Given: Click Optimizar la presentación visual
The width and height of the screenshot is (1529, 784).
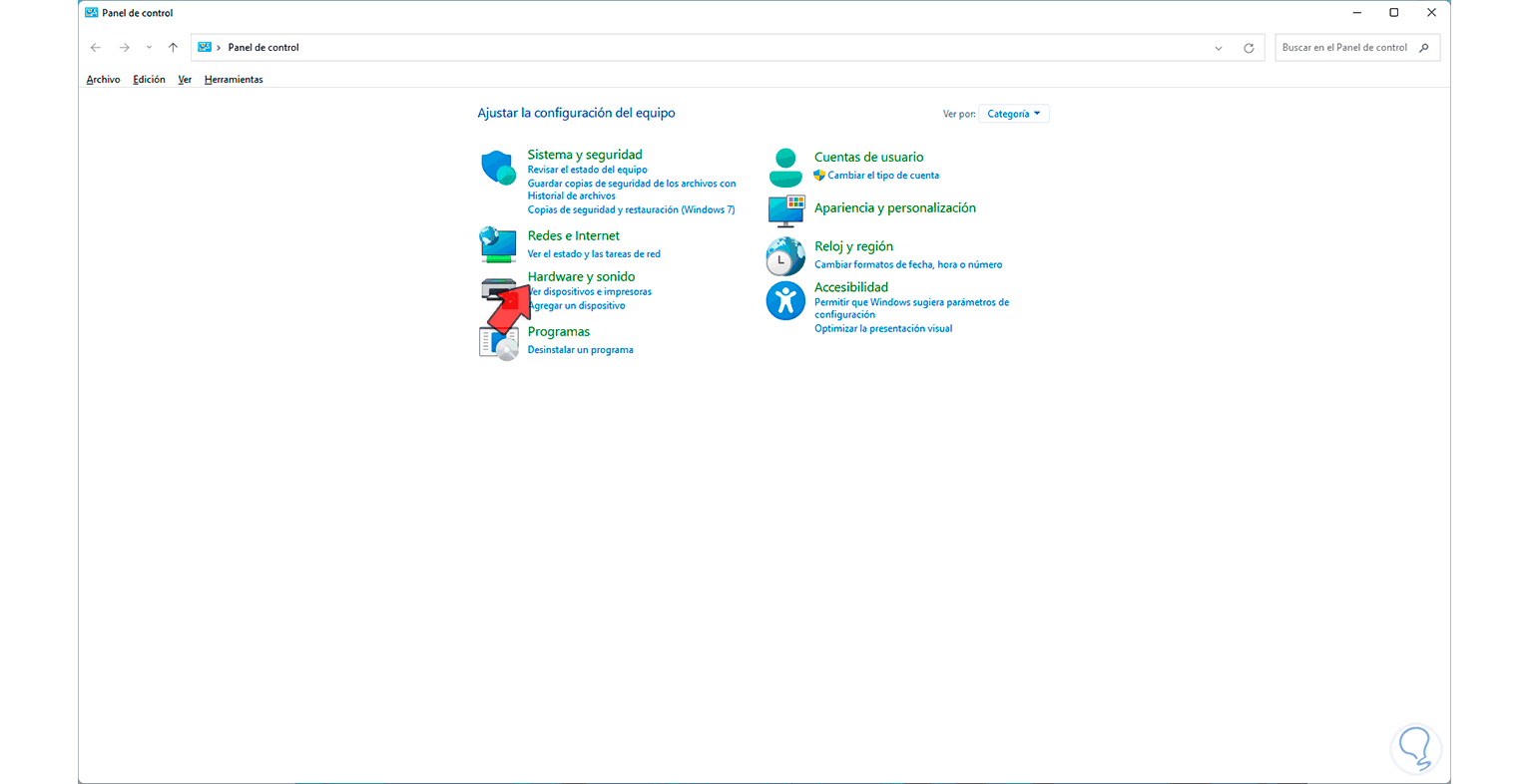Looking at the screenshot, I should [883, 328].
